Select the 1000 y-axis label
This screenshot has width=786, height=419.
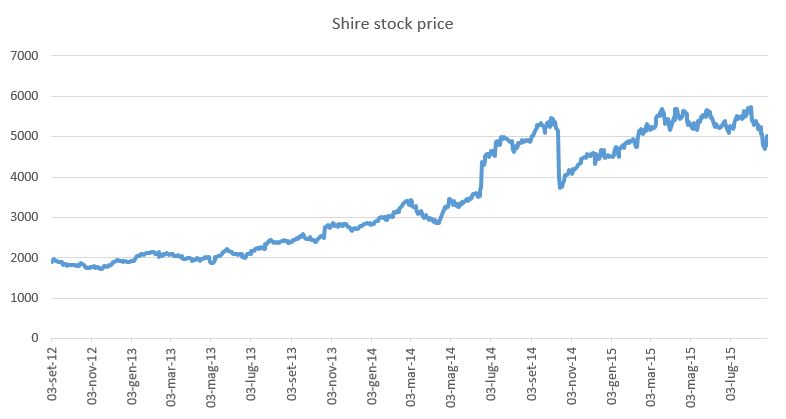click(x=22, y=298)
